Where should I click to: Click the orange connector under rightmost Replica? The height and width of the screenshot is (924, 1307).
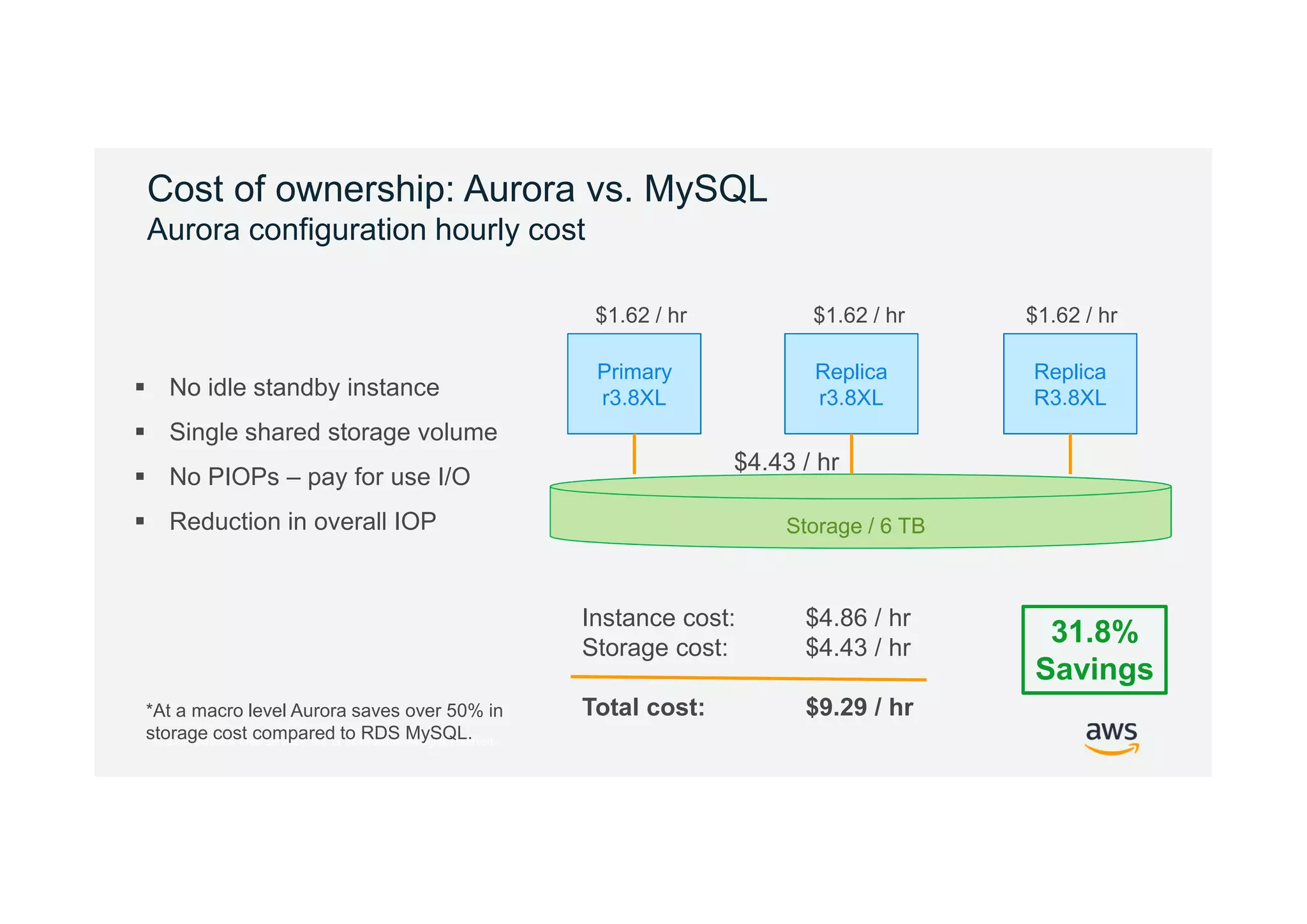(1070, 454)
